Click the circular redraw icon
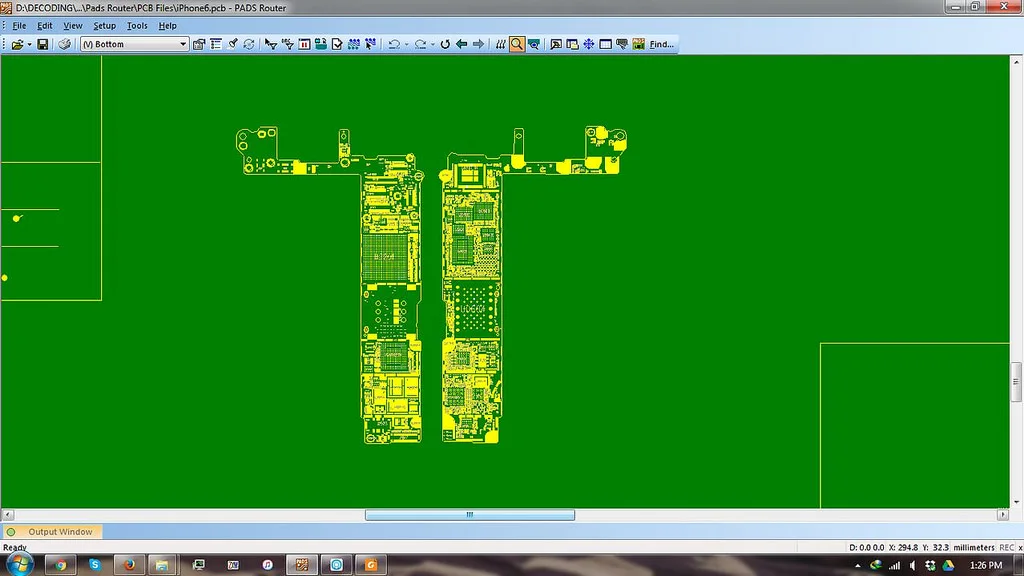This screenshot has width=1024, height=576. pos(445,44)
